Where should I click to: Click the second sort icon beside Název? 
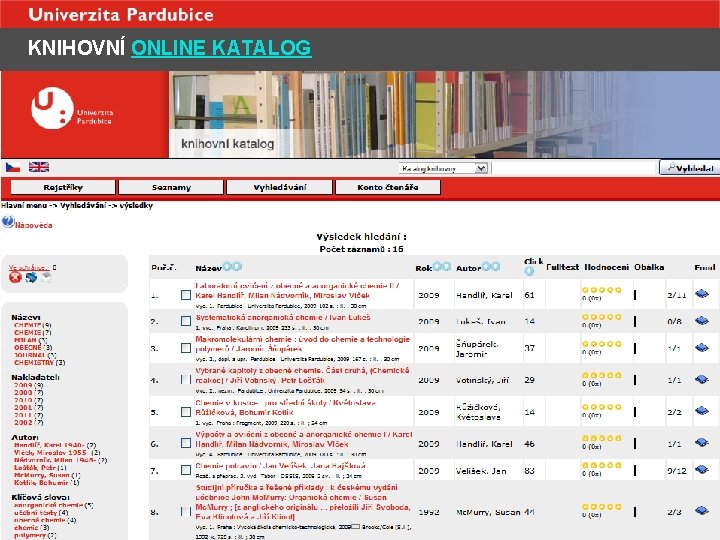click(x=237, y=266)
